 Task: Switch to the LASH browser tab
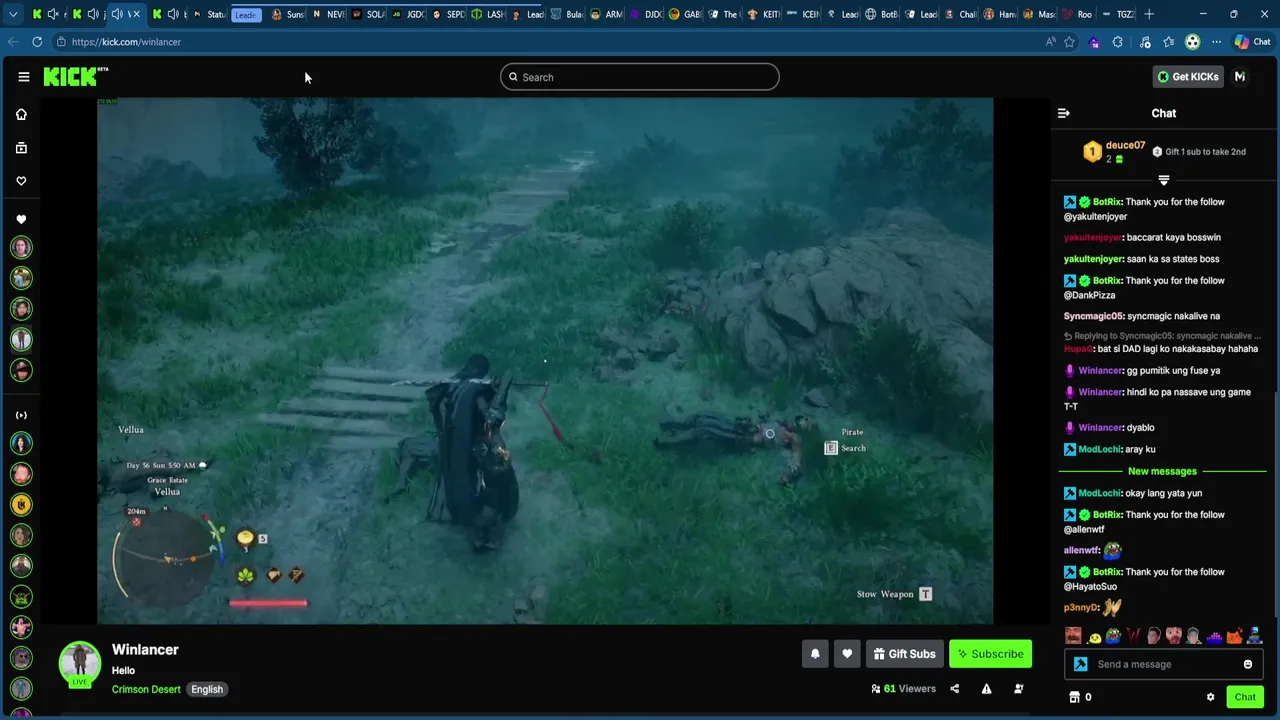click(487, 14)
